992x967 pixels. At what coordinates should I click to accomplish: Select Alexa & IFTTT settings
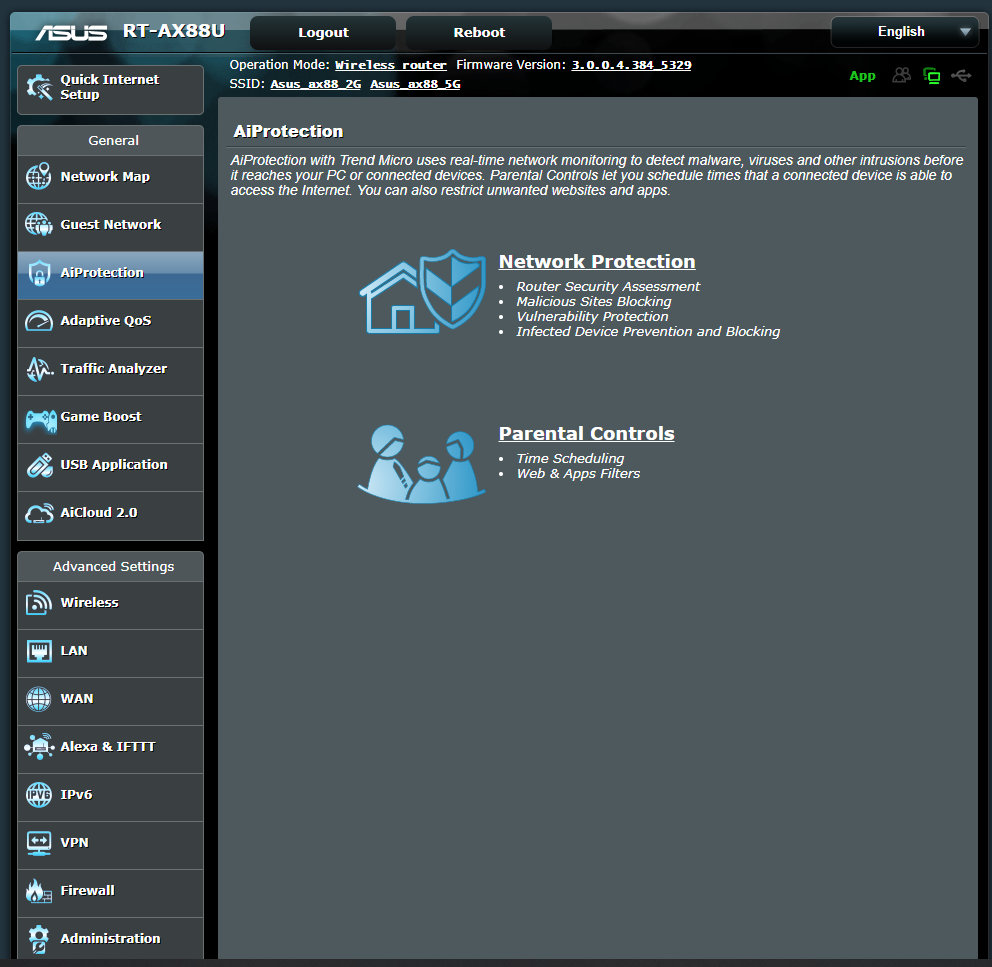(110, 750)
